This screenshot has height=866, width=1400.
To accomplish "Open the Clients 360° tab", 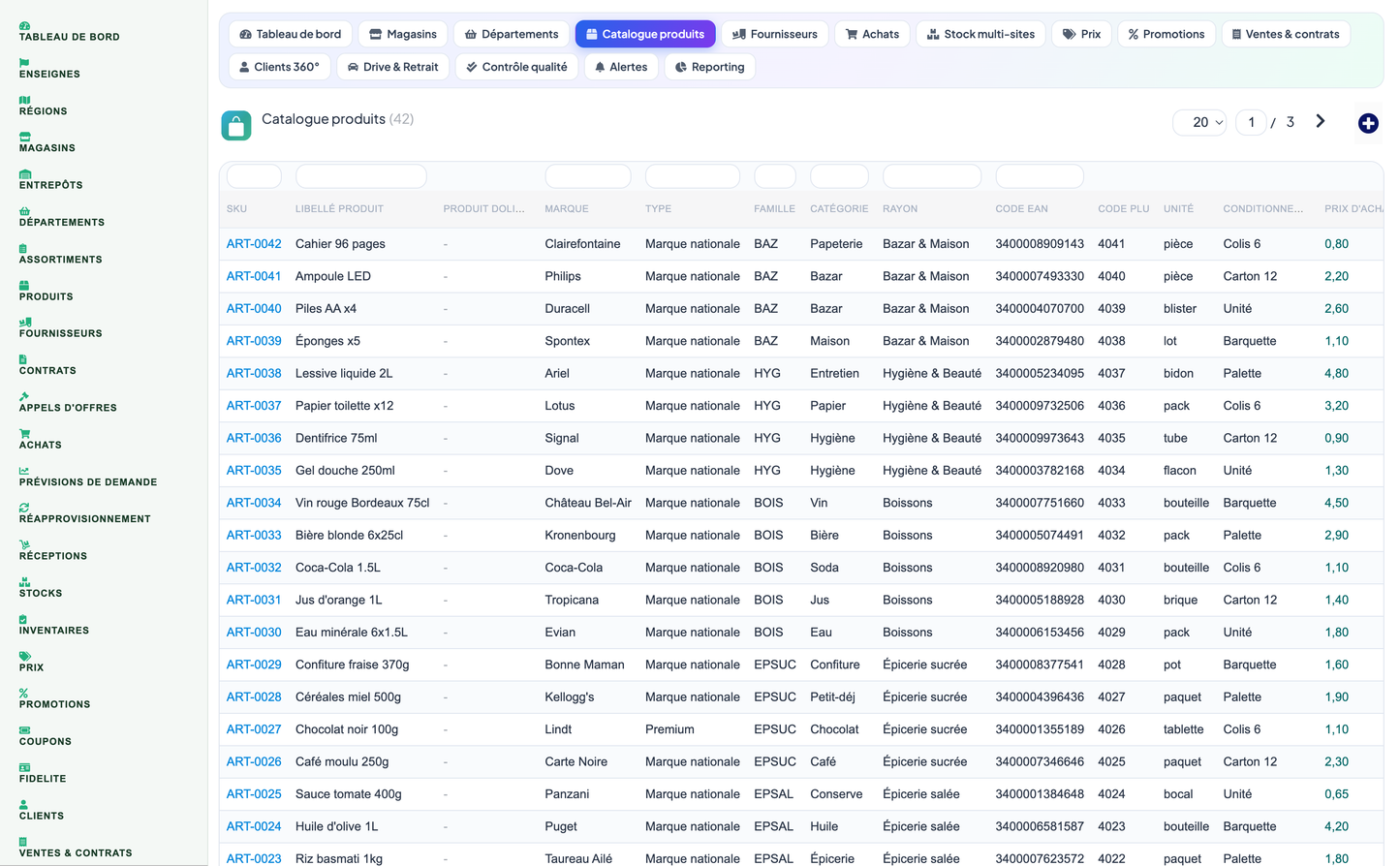I will click(x=280, y=67).
